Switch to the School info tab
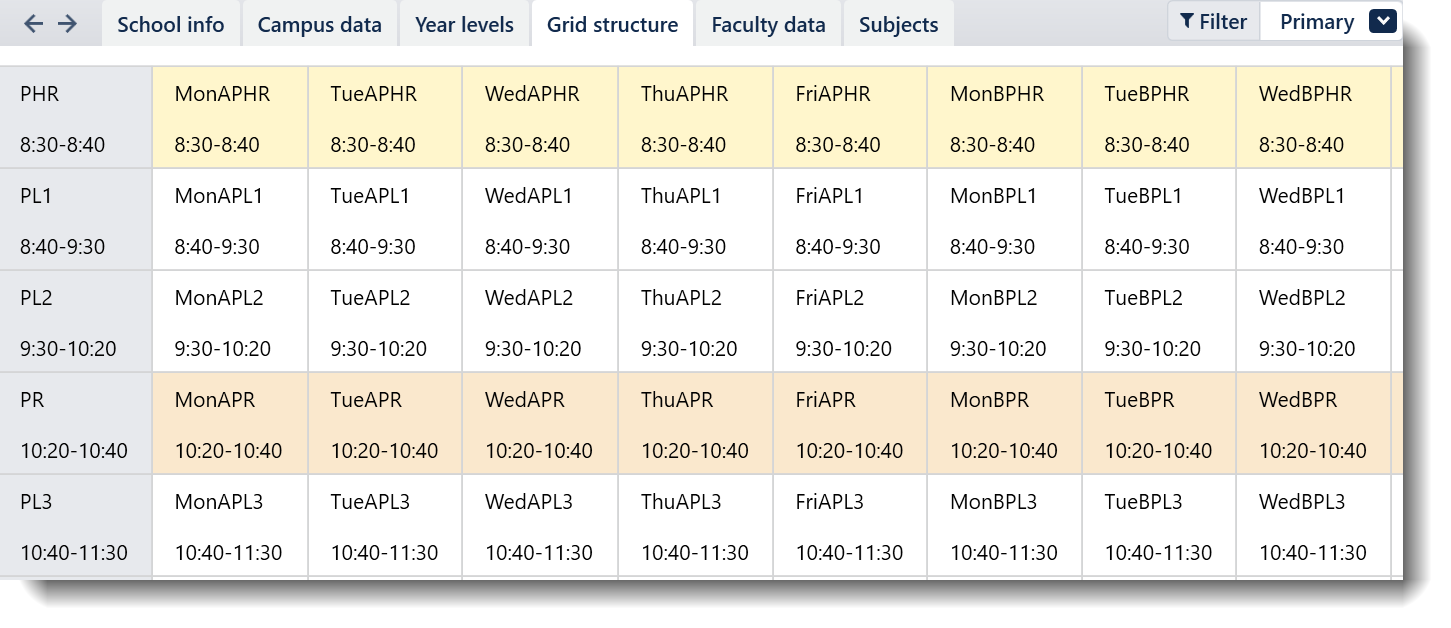Image resolution: width=1451 pixels, height=628 pixels. pyautogui.click(x=171, y=25)
